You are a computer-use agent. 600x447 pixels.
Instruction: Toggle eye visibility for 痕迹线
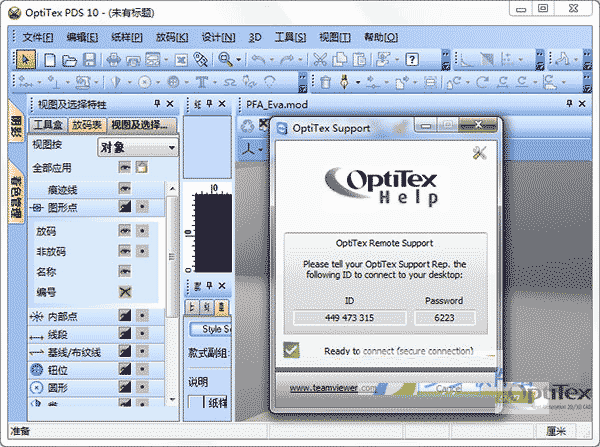(x=124, y=188)
